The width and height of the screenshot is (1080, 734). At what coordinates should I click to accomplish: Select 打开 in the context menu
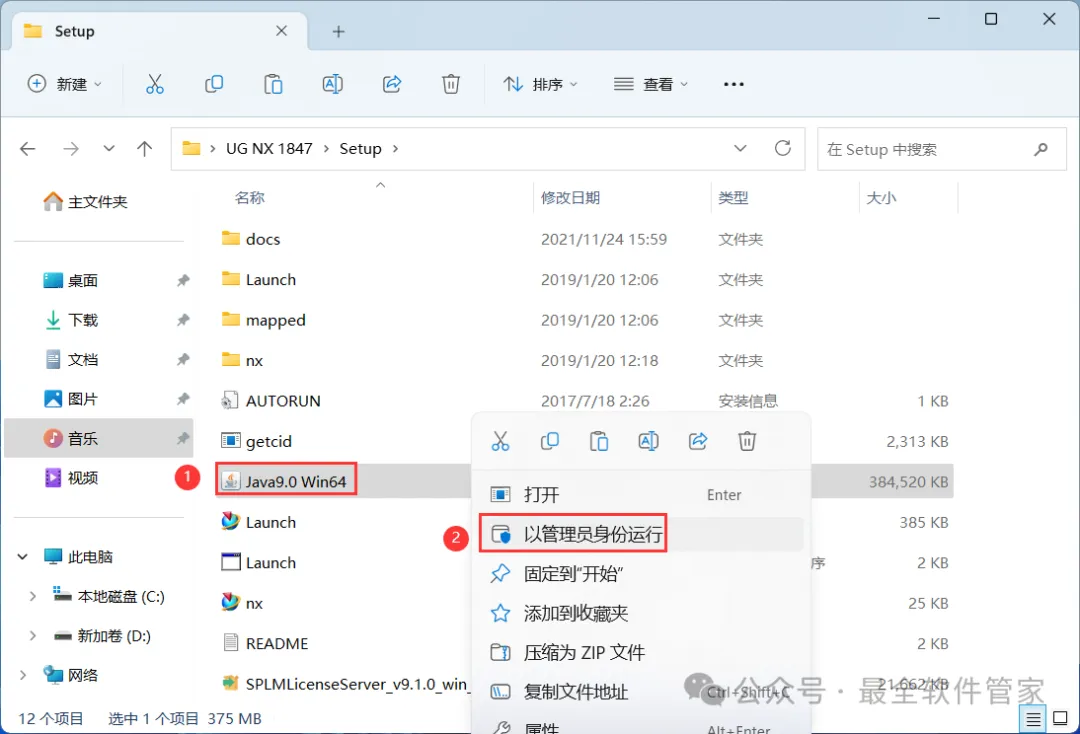pyautogui.click(x=641, y=494)
